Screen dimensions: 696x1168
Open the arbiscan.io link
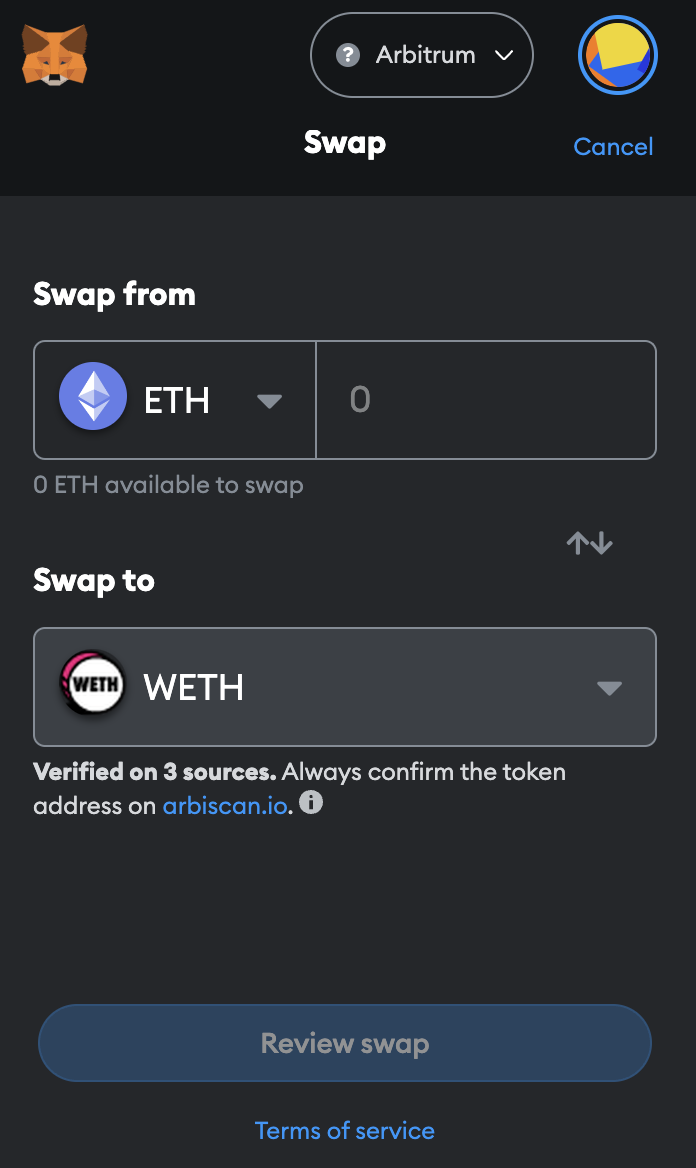pos(226,805)
